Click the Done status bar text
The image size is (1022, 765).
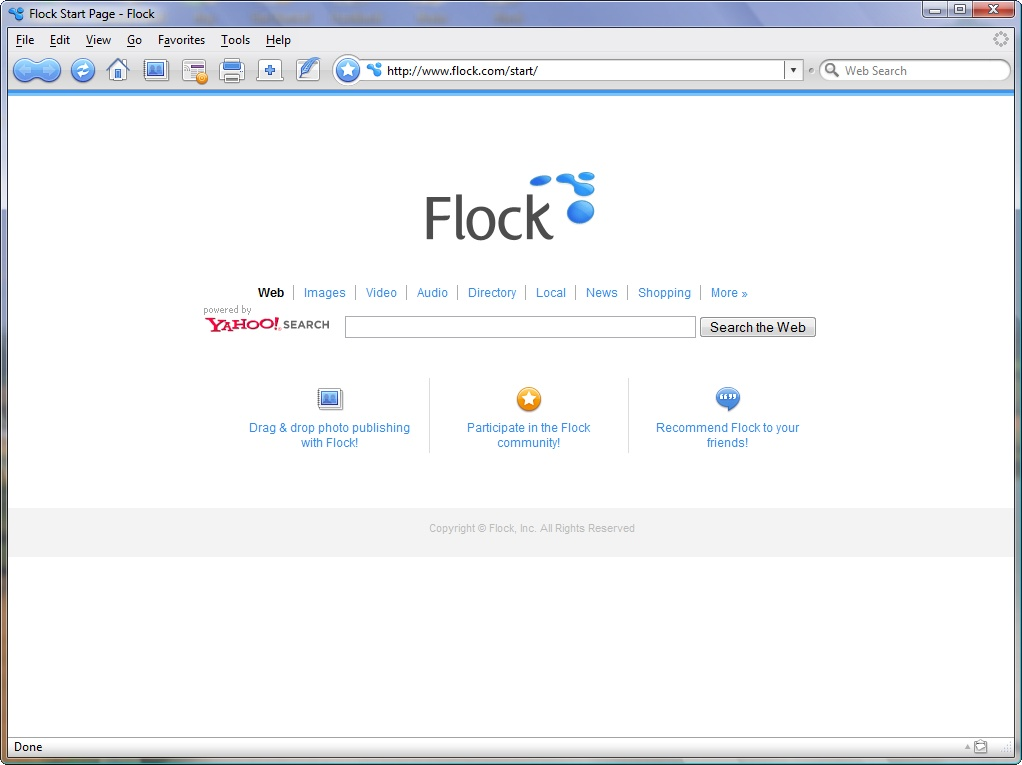pos(28,747)
